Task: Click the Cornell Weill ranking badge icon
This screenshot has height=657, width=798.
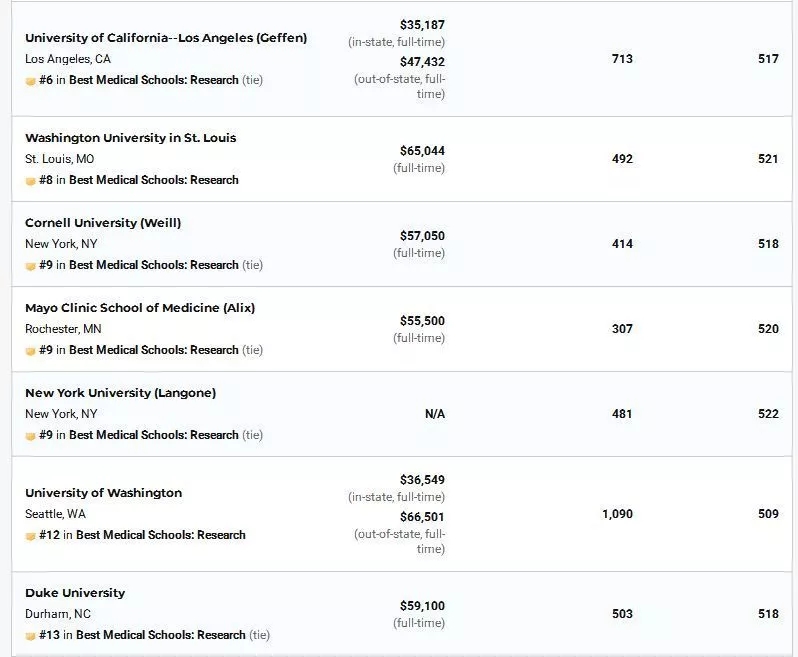Action: tap(31, 265)
